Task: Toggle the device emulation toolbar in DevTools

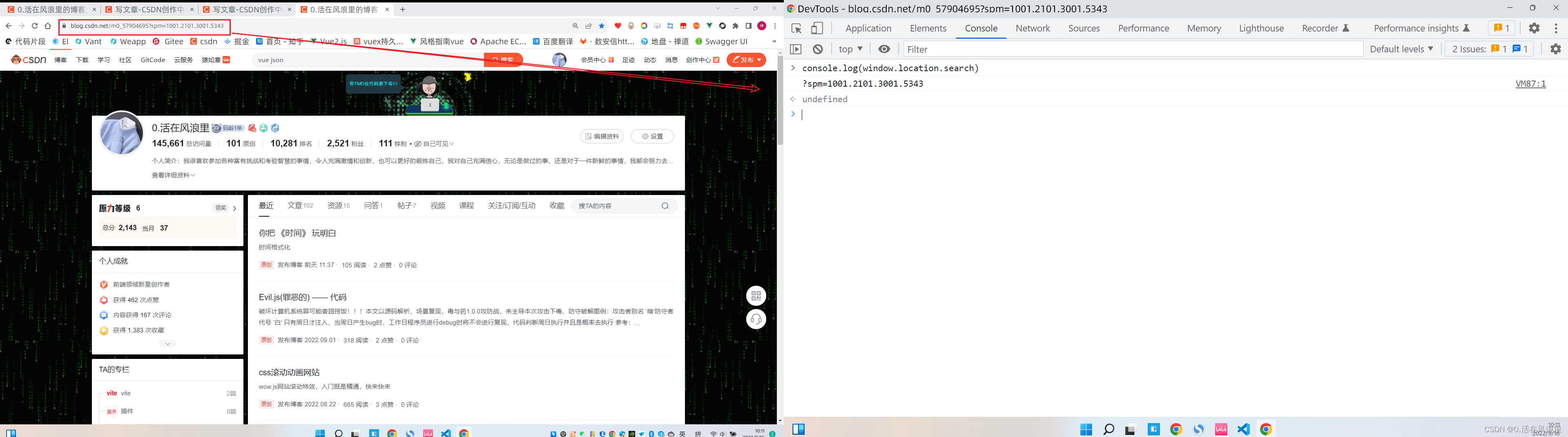Action: (816, 28)
